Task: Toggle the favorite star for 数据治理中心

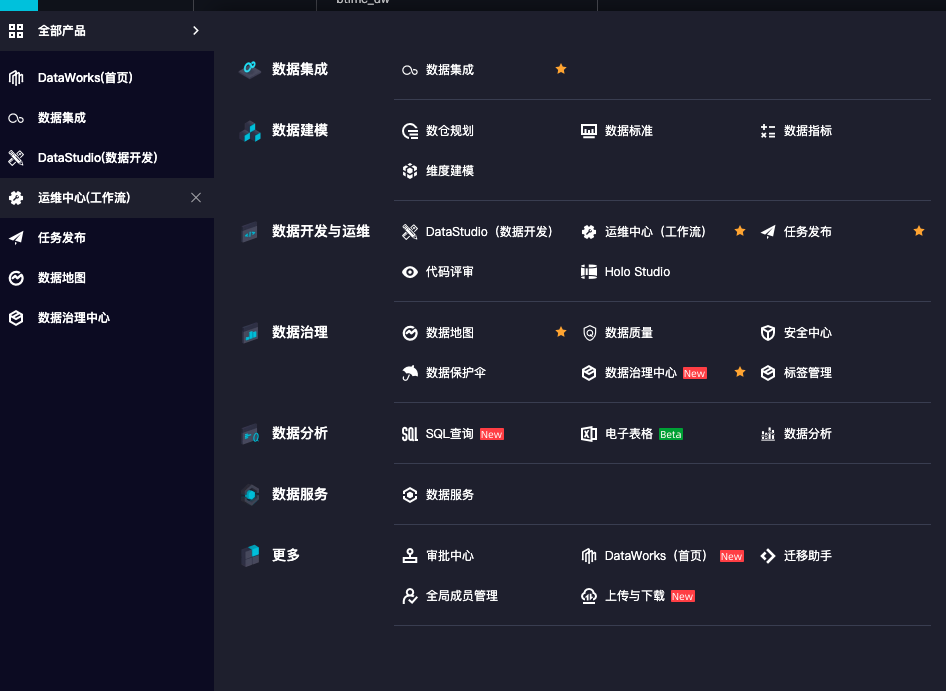Action: point(740,372)
